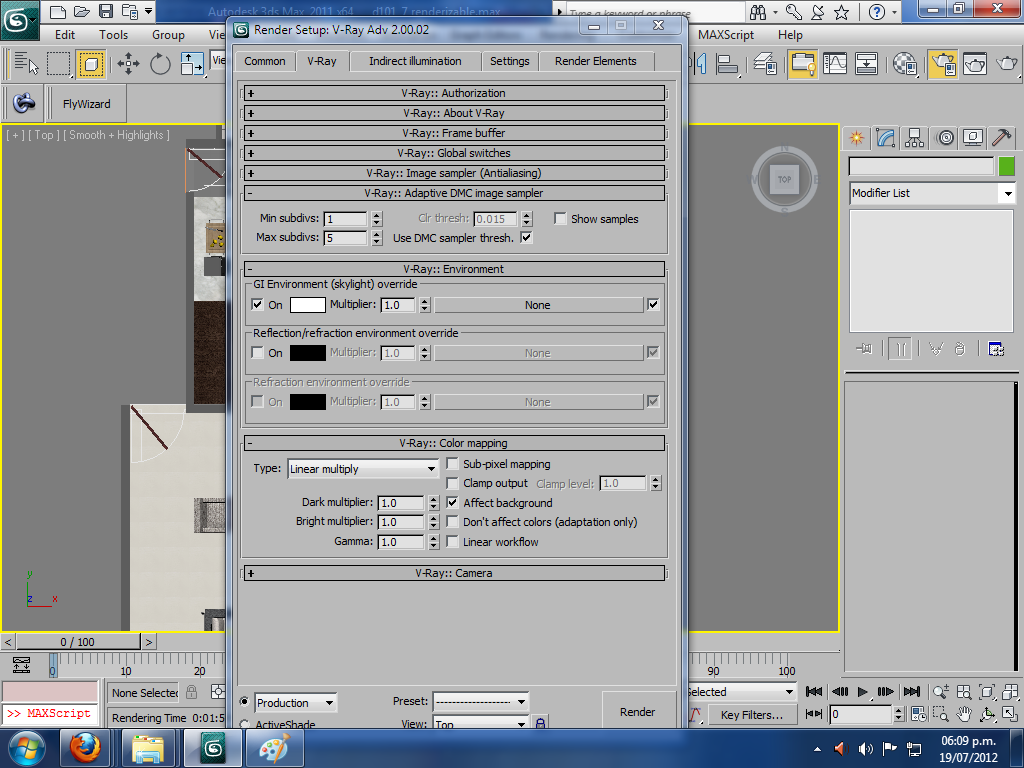
Task: Switch to the Common tab
Action: pos(264,61)
